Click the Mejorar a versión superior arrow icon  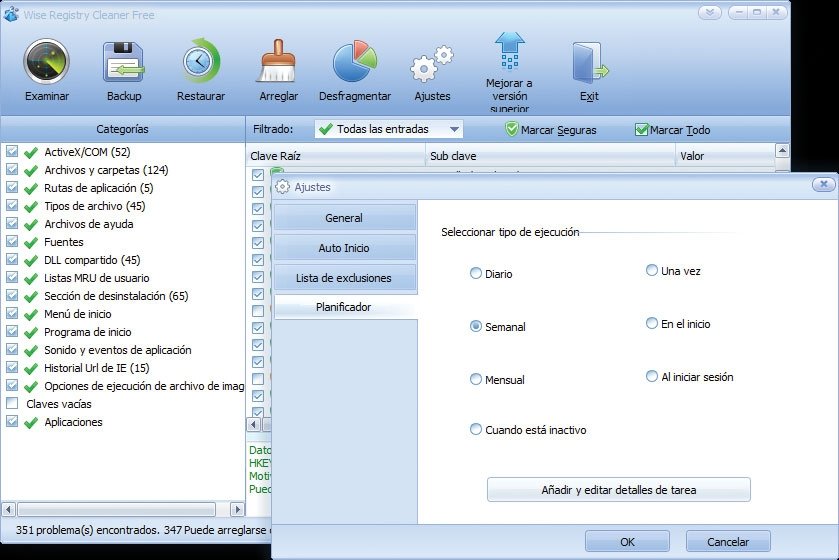(x=509, y=51)
